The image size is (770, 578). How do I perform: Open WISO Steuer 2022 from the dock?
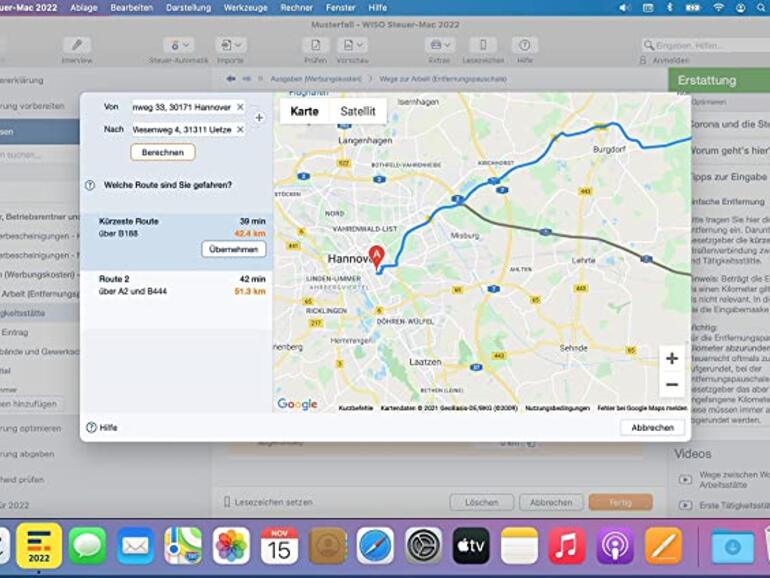coord(39,545)
